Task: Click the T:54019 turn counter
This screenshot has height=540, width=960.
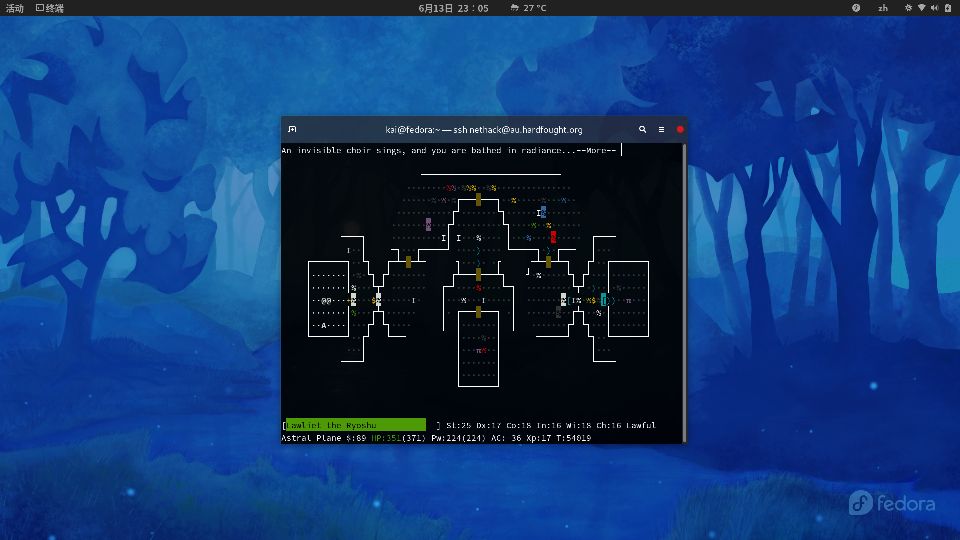Action: [574, 438]
